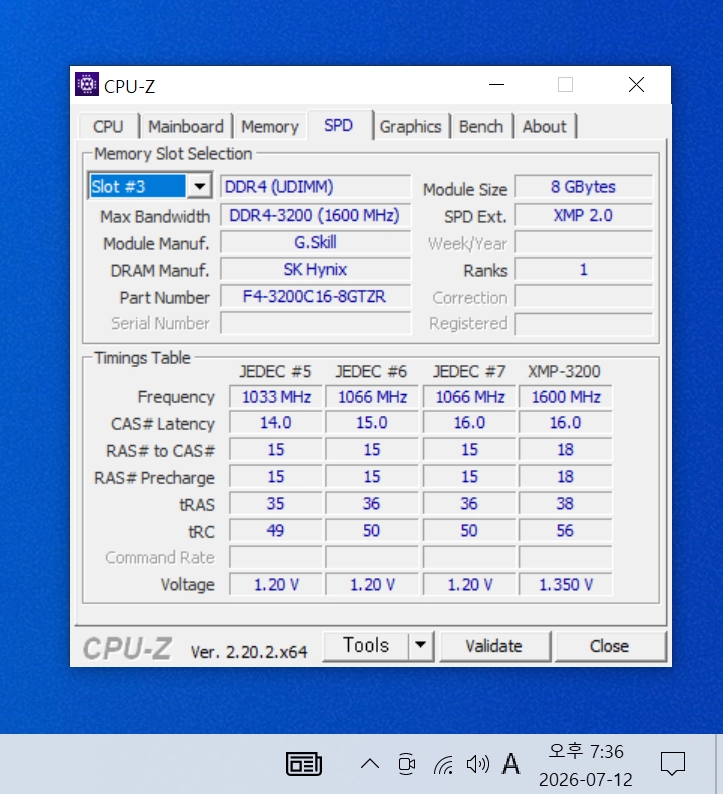
Task: Click the part number F4-3200C16-8GTZR
Action: (x=315, y=296)
